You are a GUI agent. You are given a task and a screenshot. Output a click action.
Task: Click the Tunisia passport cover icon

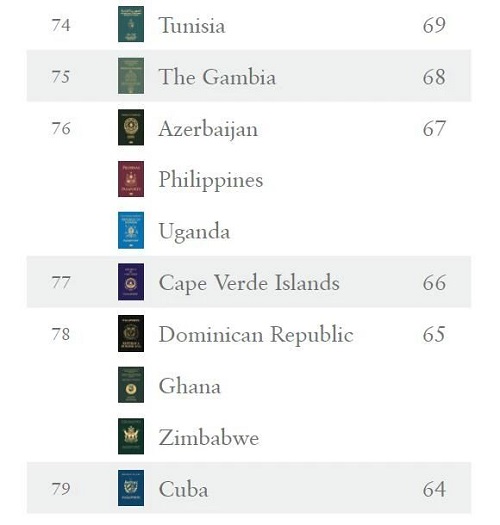[x=131, y=24]
